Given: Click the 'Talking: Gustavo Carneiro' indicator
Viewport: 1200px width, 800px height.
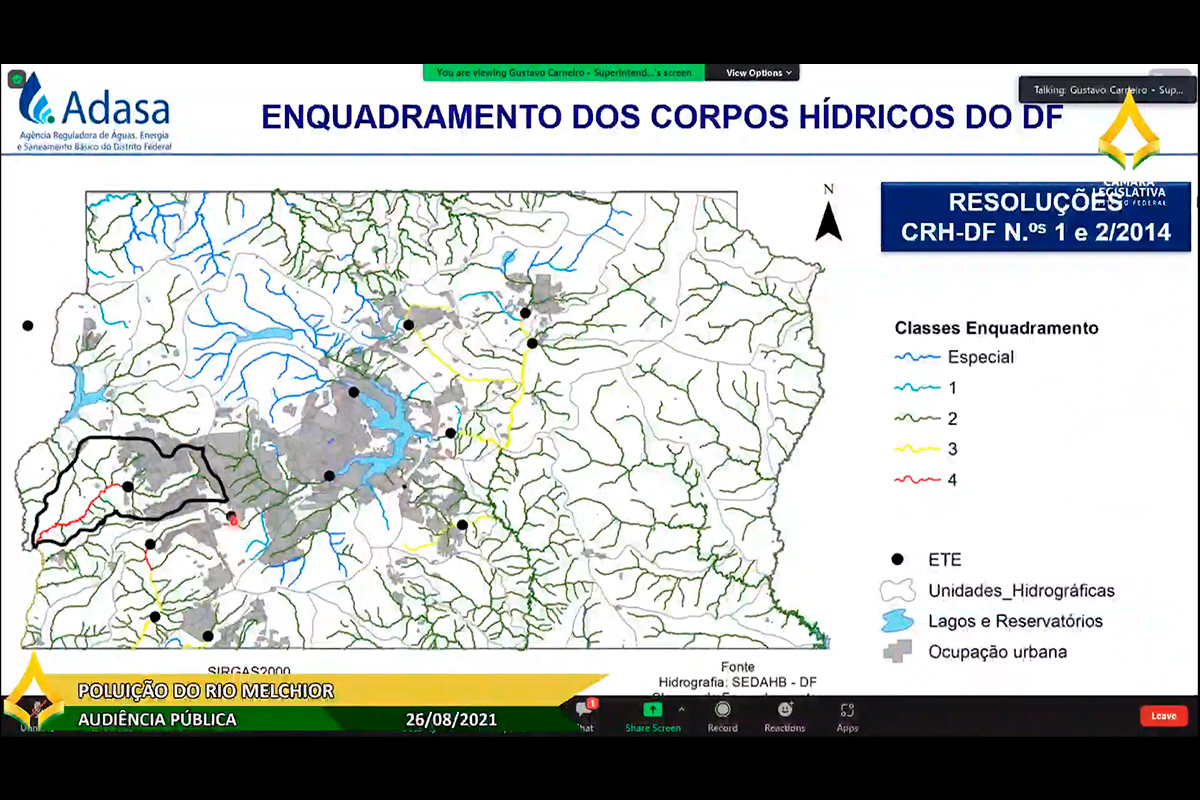Looking at the screenshot, I should tap(1096, 90).
